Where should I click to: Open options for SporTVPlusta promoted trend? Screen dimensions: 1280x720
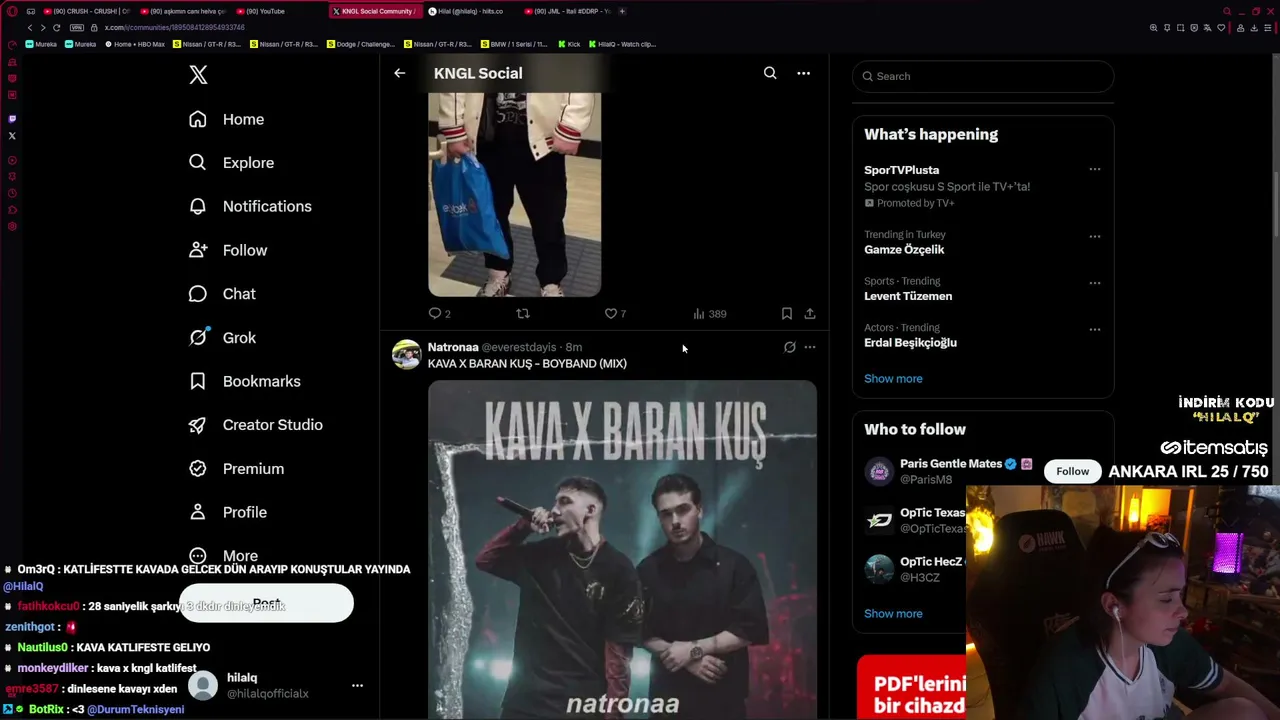click(1095, 170)
